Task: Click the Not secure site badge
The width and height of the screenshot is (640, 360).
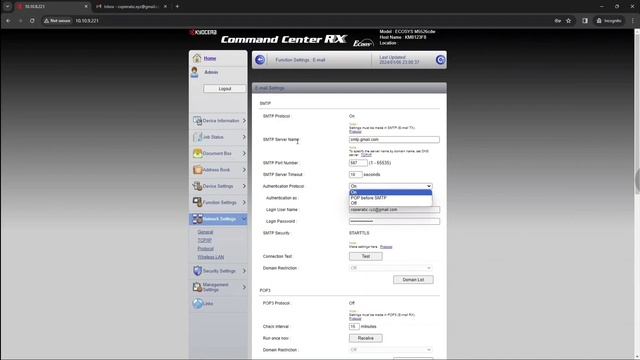Action: pyautogui.click(x=57, y=20)
